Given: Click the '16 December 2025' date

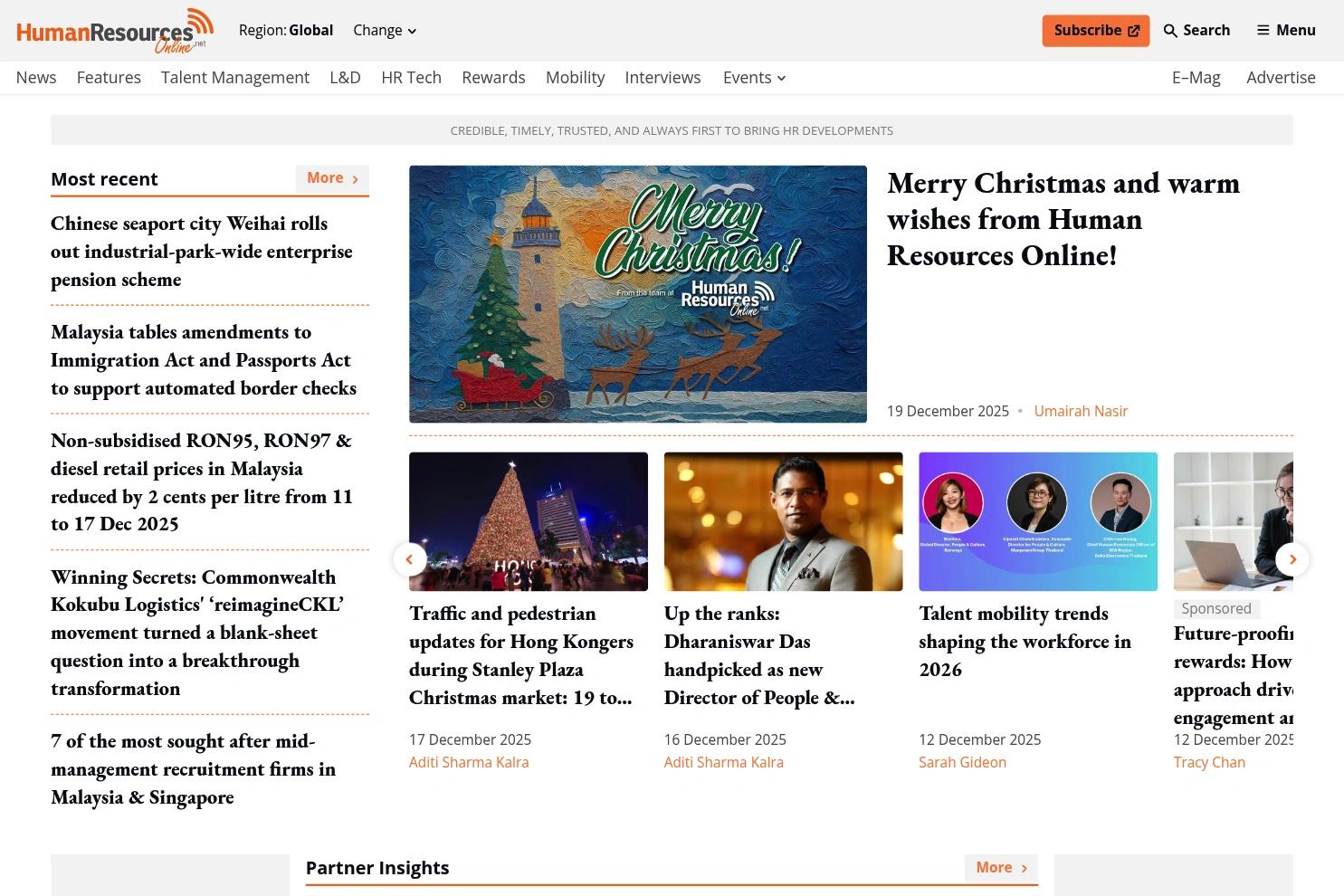Looking at the screenshot, I should (x=725, y=739).
